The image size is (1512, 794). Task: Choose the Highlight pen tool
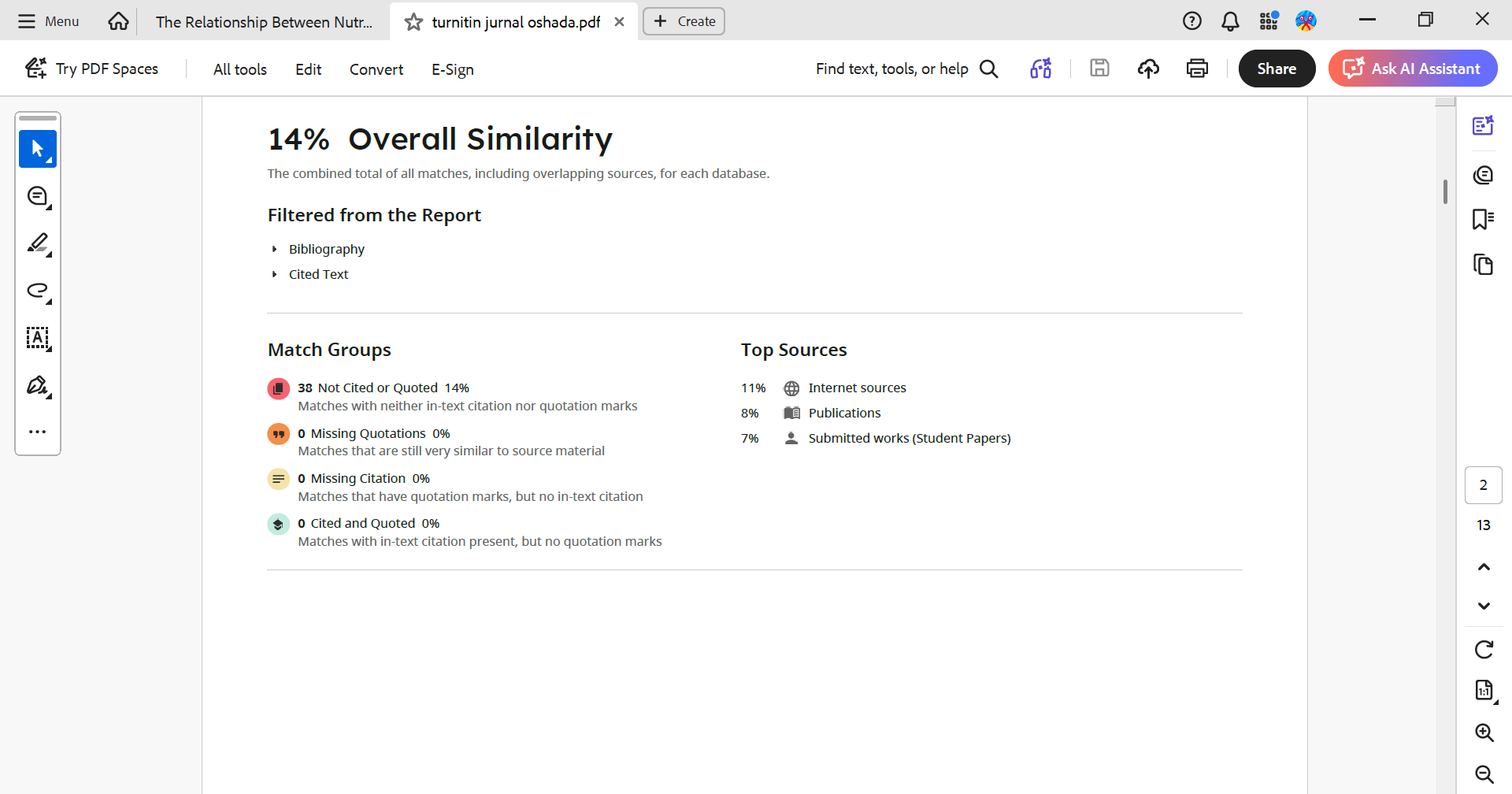37,243
